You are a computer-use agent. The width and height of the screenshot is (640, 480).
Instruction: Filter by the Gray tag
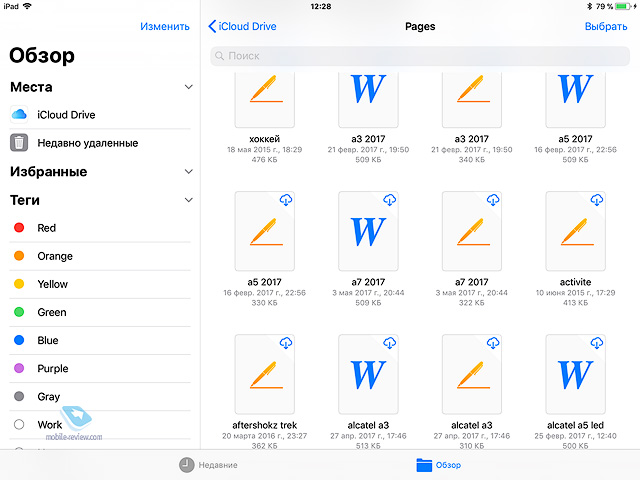pyautogui.click(x=100, y=397)
